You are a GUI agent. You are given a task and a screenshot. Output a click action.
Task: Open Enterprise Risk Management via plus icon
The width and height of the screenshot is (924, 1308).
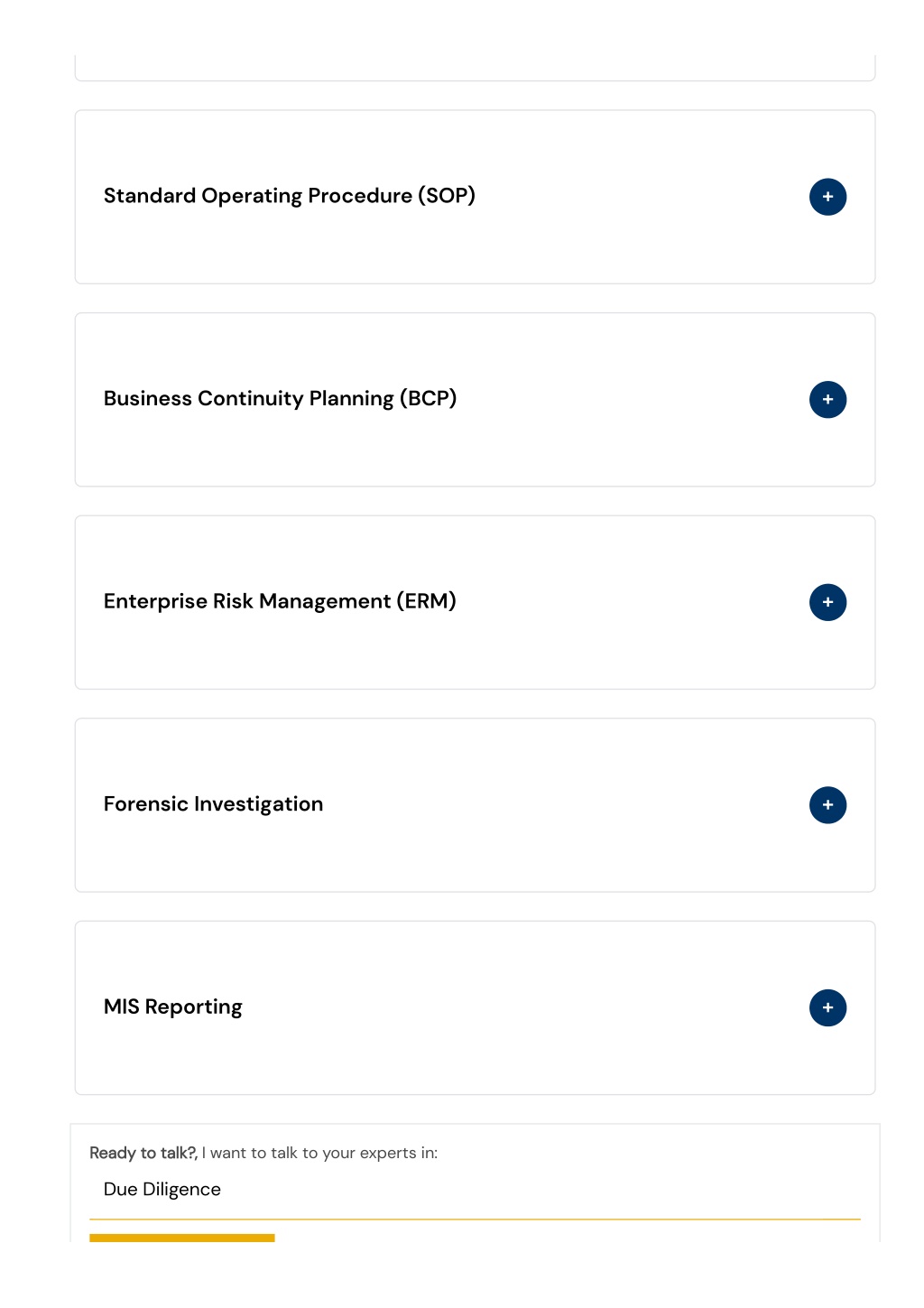point(827,602)
